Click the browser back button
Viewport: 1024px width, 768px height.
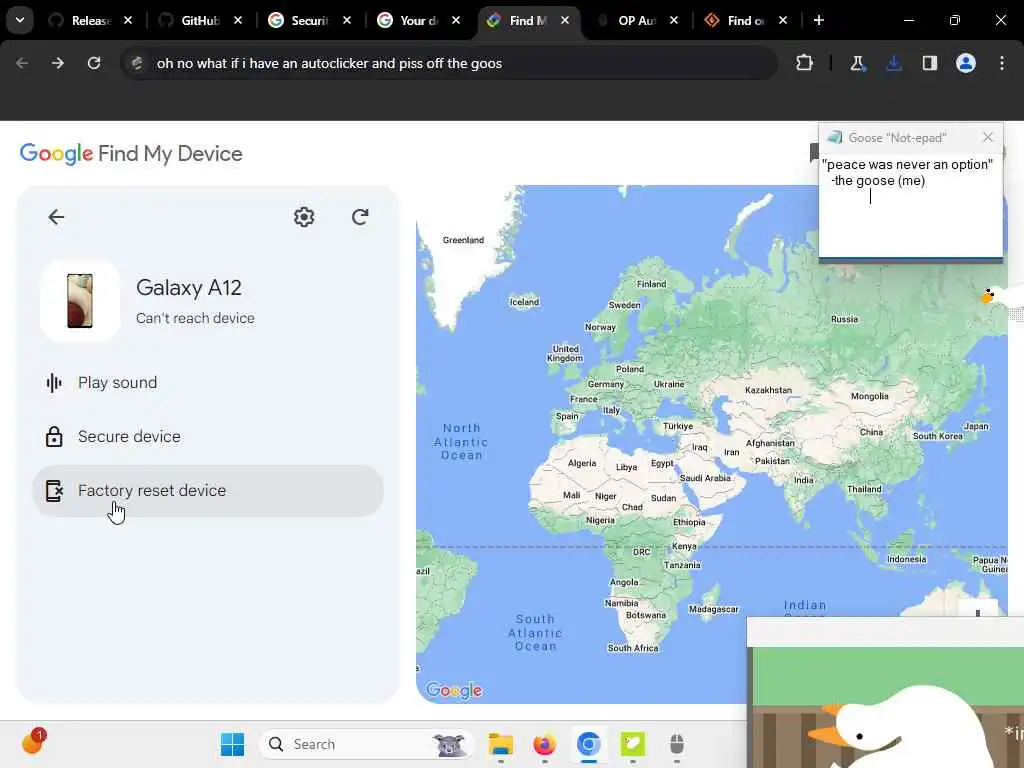tap(22, 63)
